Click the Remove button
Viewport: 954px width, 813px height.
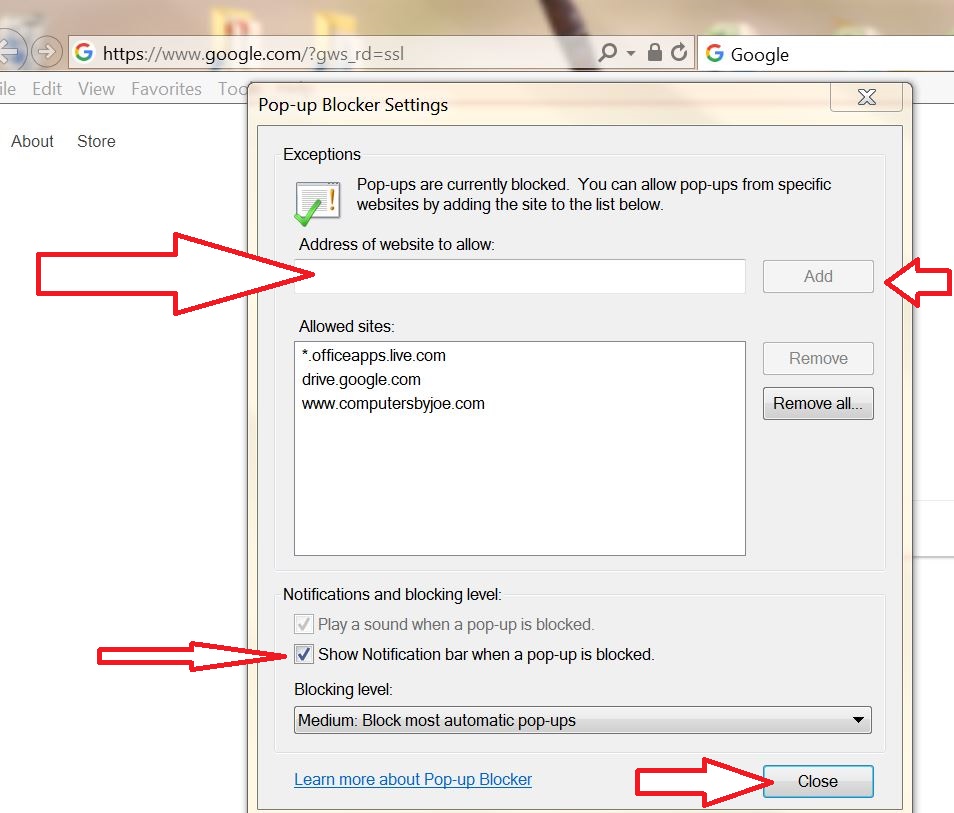coord(818,358)
